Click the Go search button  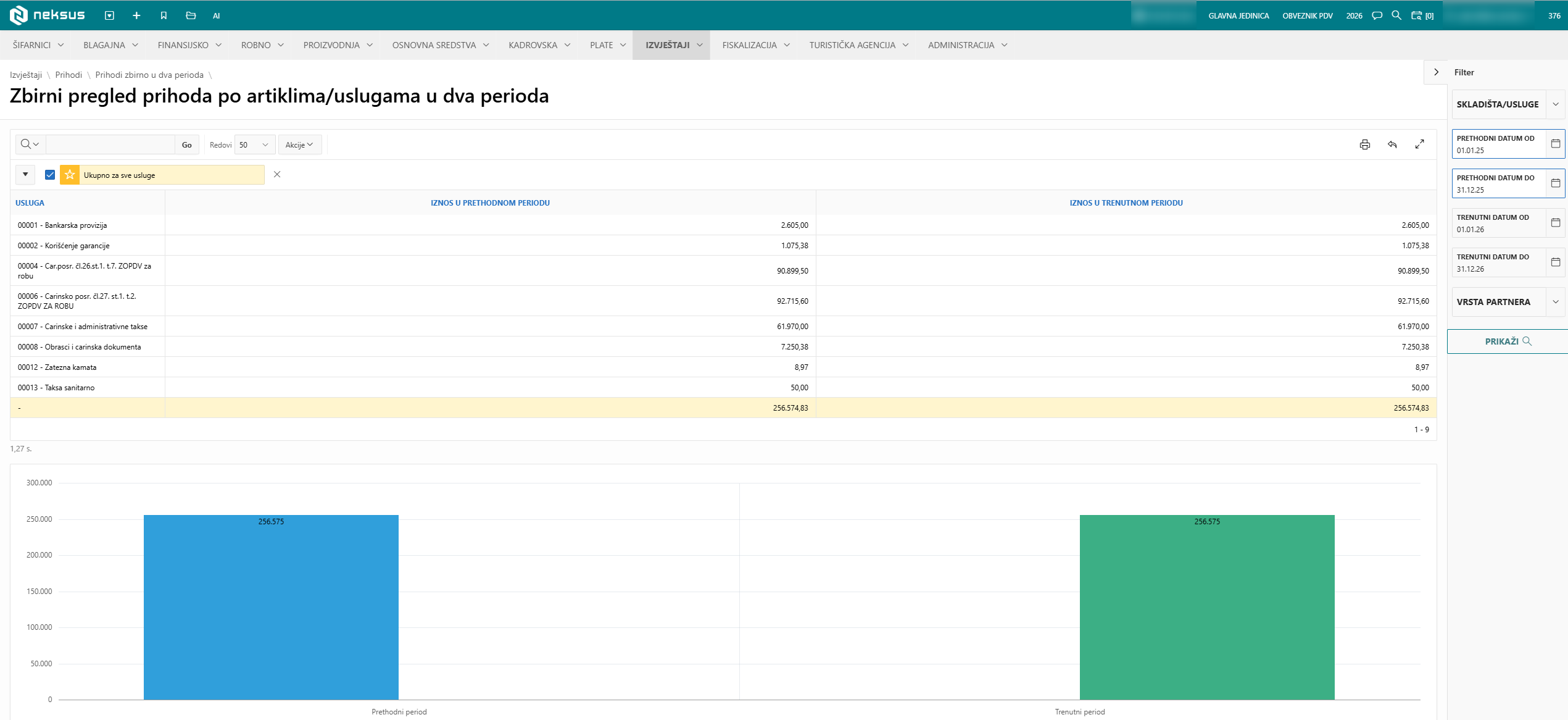tap(187, 145)
